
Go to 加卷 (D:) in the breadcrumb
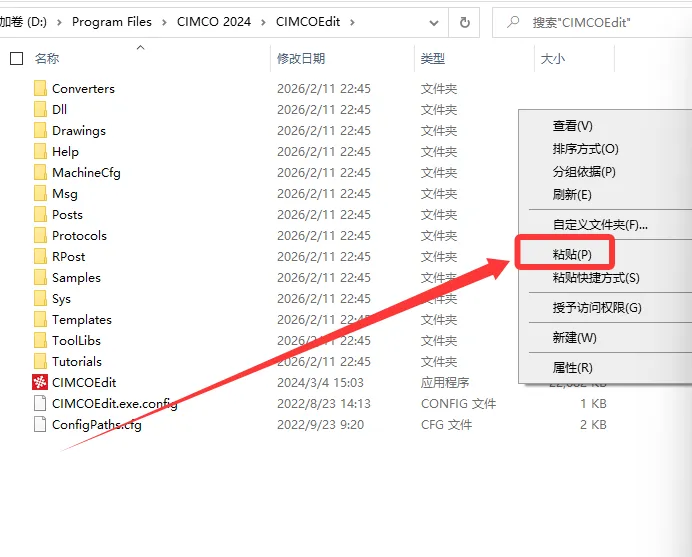pos(23,22)
